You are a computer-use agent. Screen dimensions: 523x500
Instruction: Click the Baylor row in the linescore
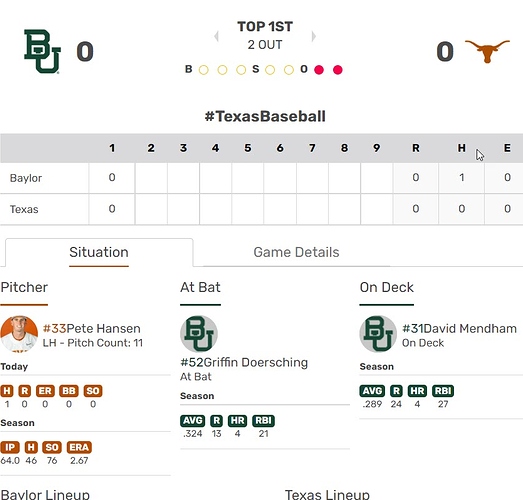(x=262, y=177)
